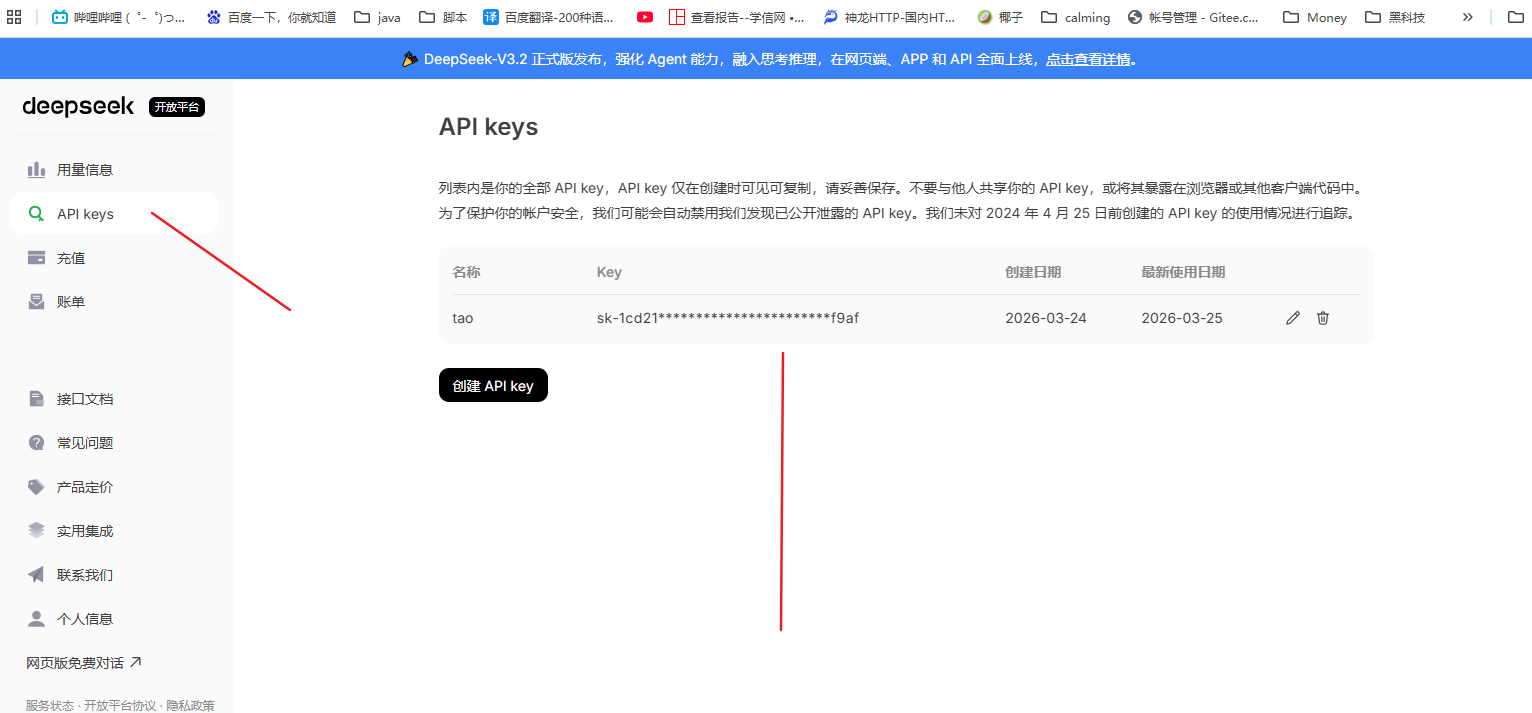1532x713 pixels.
Task: Open 常见问题 page
Action: (x=113, y=443)
